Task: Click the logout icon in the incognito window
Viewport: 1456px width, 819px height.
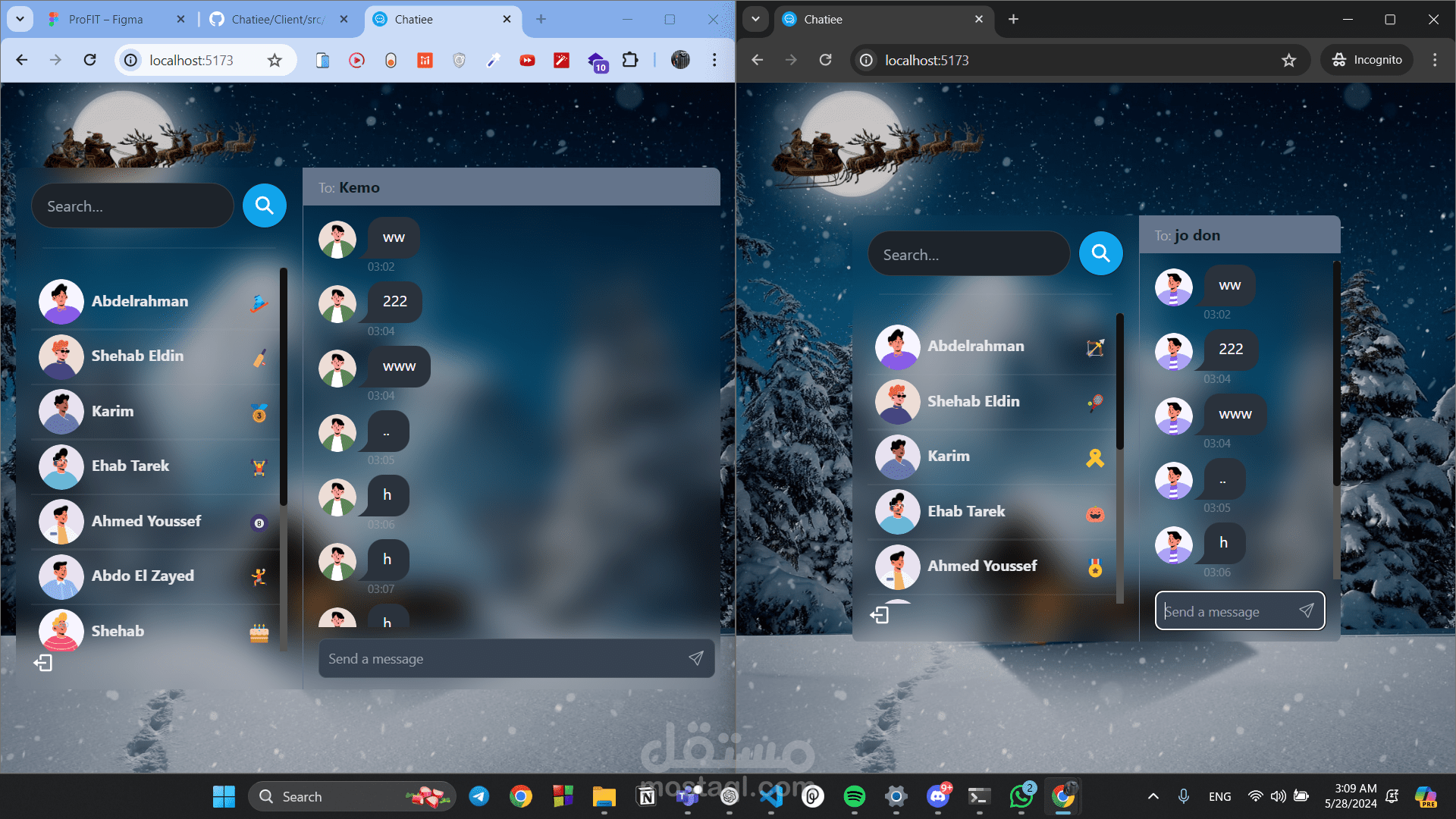Action: coord(880,615)
